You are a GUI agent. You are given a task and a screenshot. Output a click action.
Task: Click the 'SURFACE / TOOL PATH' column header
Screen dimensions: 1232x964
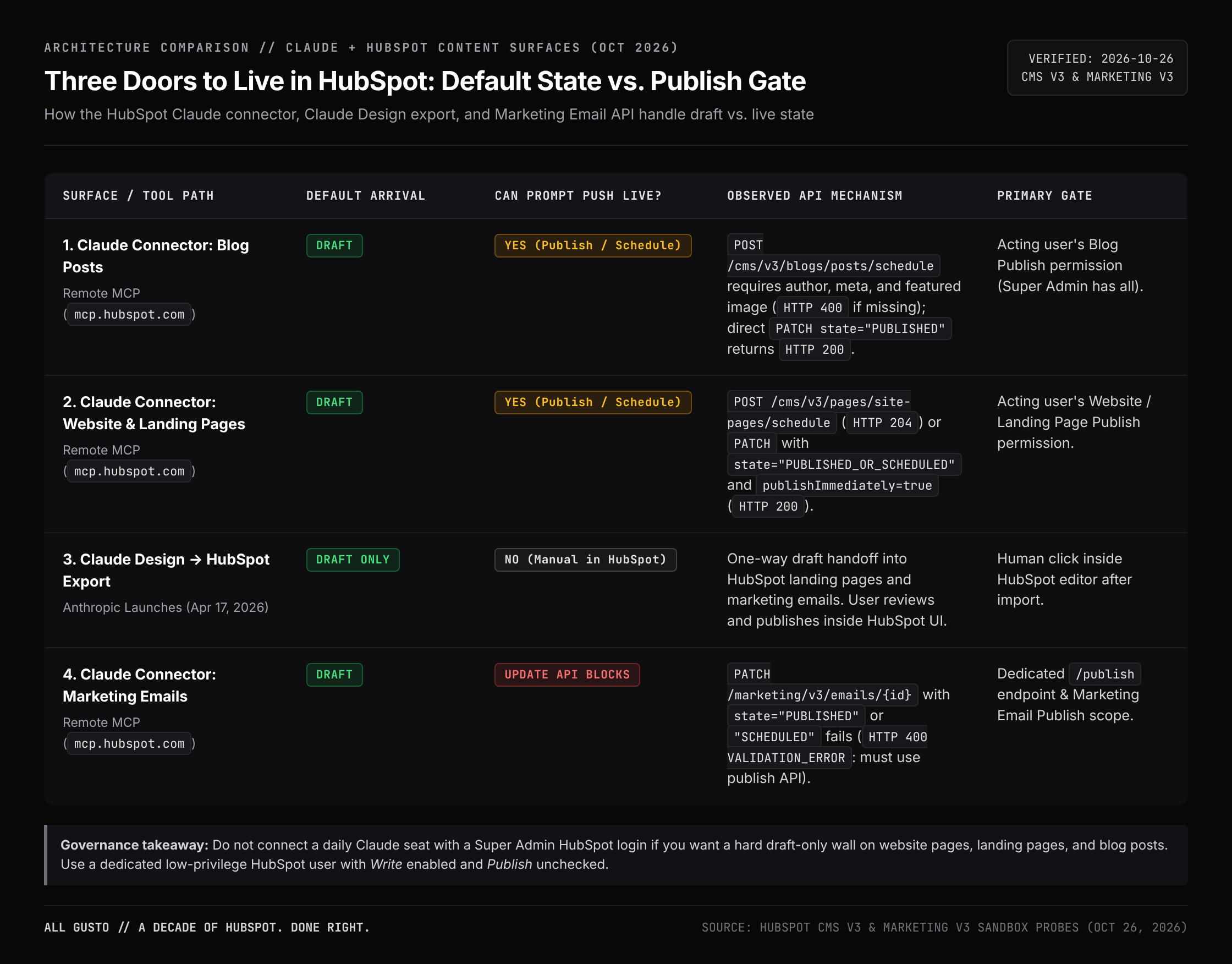point(138,196)
